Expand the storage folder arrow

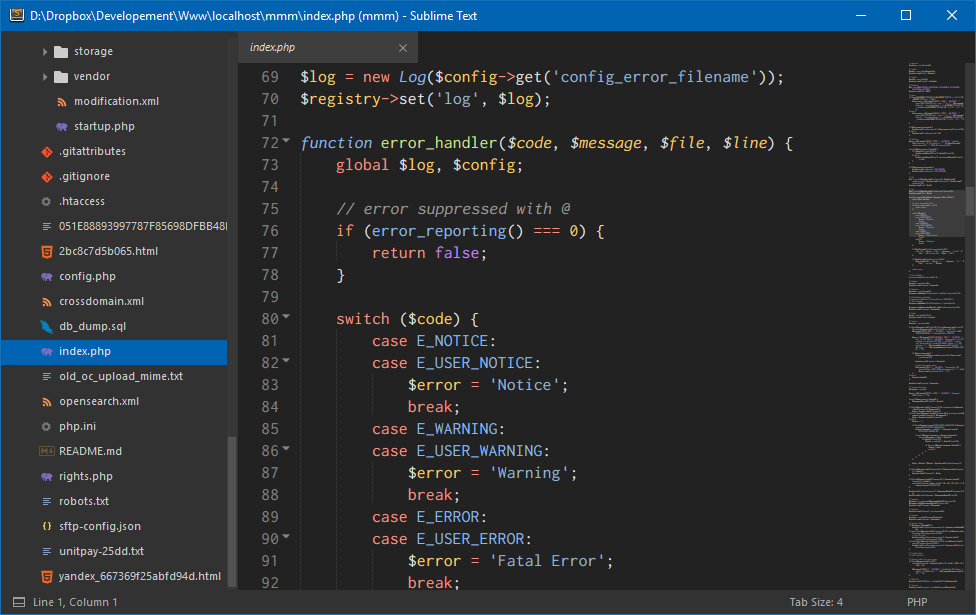pyautogui.click(x=44, y=52)
